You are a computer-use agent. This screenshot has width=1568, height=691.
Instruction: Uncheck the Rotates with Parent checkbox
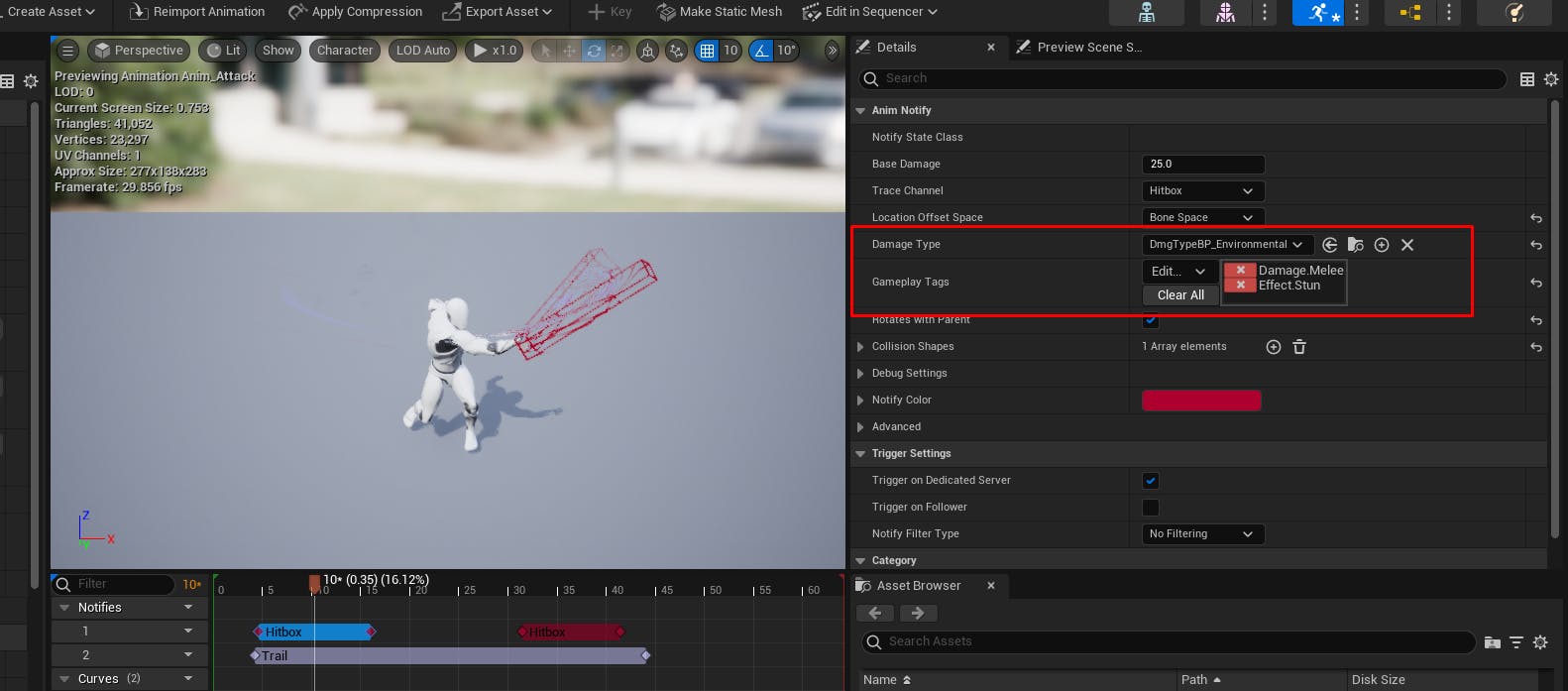pos(1151,320)
